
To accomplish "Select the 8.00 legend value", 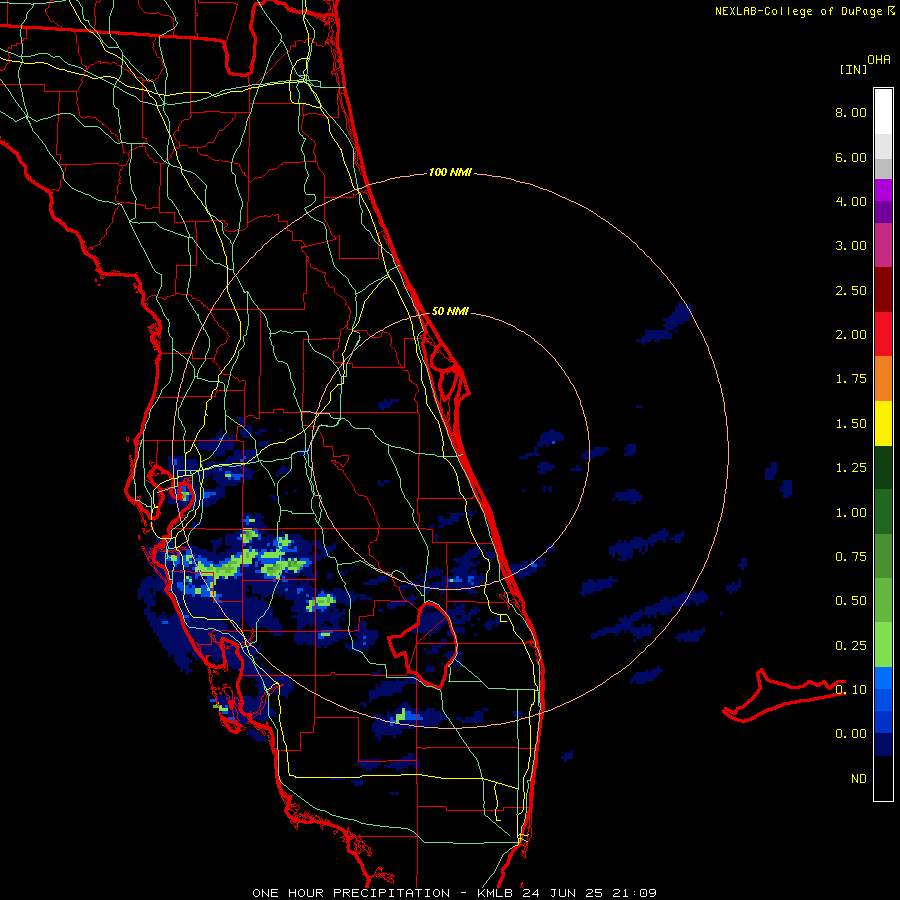I will click(x=851, y=112).
